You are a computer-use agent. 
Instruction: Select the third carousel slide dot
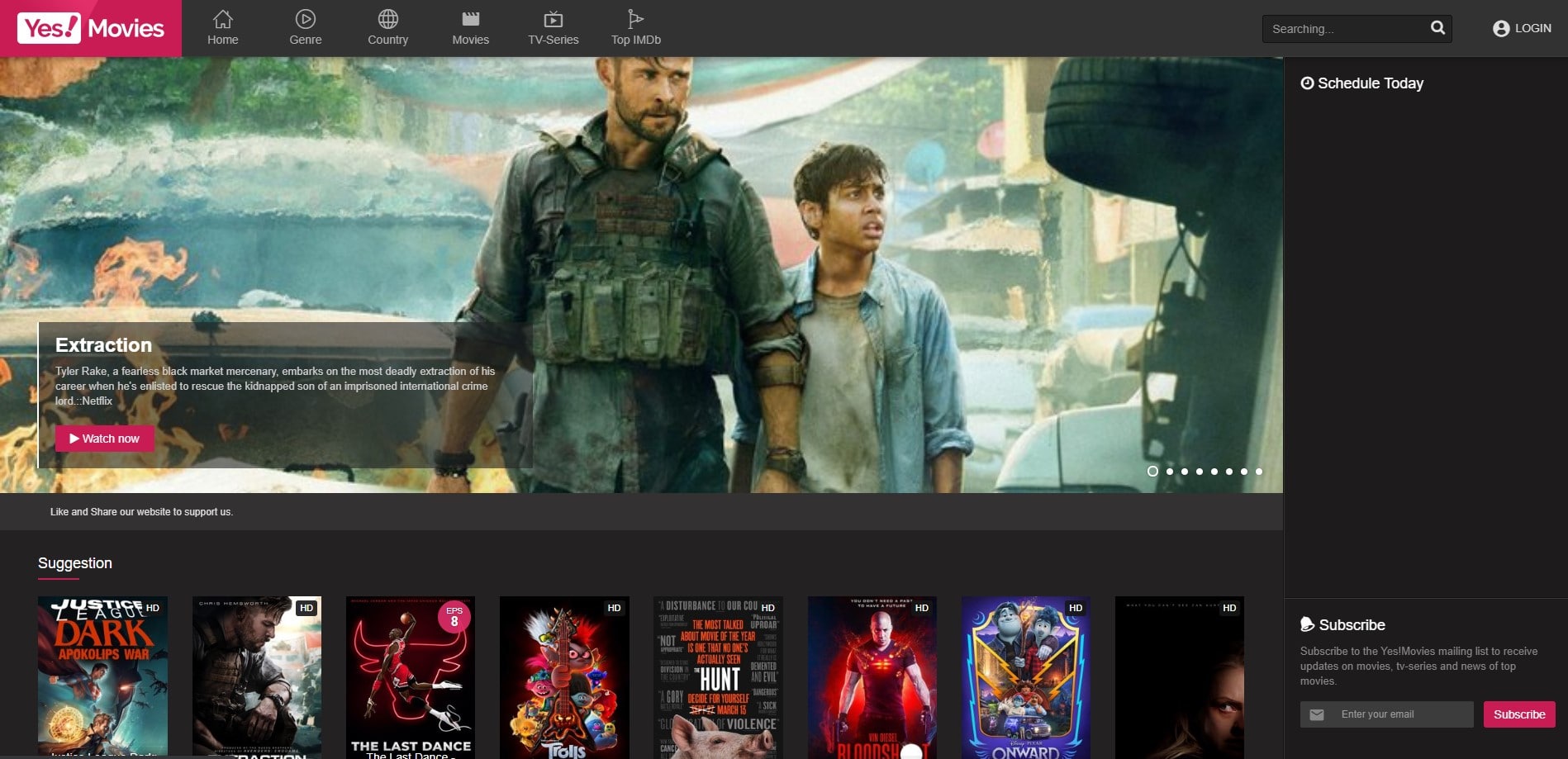1185,472
